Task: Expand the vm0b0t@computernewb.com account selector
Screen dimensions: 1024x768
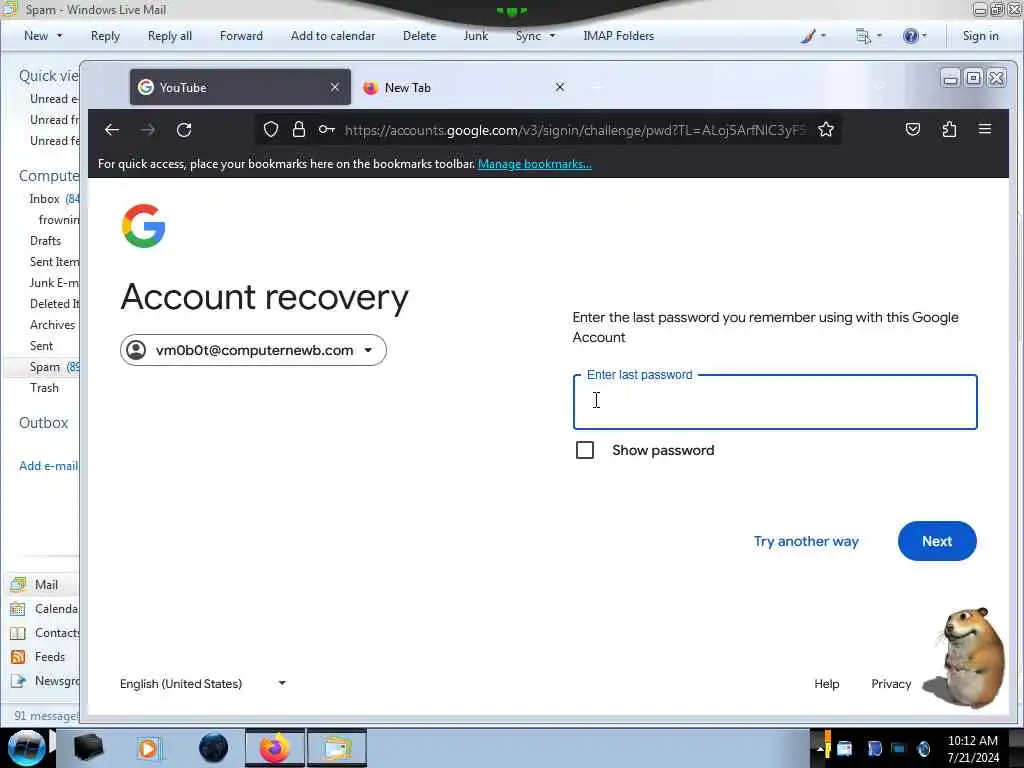Action: coord(253,350)
